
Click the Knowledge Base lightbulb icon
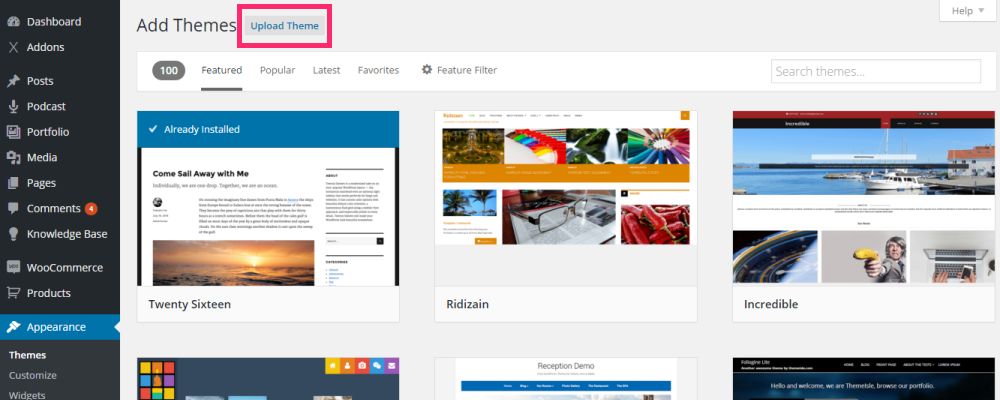point(13,234)
